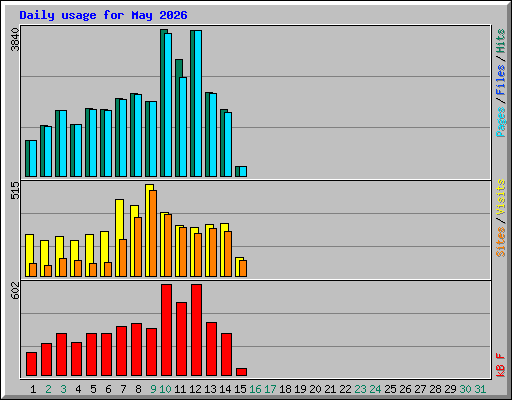Click the day 3 cyan hits bar
Screen dimensions: 512x400
coord(63,143)
